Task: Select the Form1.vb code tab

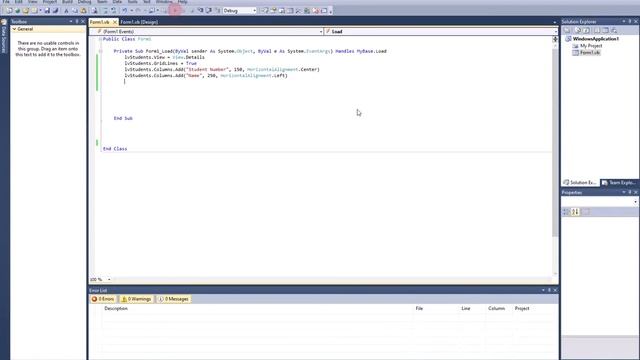Action: pos(100,22)
